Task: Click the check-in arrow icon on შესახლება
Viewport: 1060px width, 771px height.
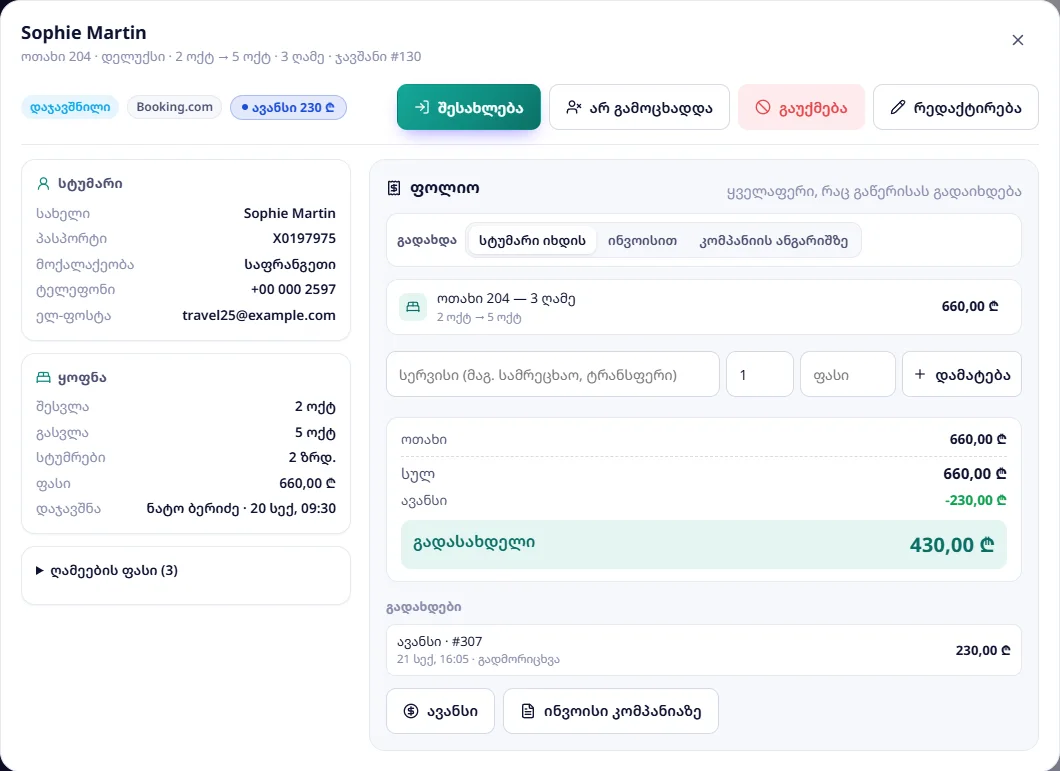Action: click(x=422, y=108)
